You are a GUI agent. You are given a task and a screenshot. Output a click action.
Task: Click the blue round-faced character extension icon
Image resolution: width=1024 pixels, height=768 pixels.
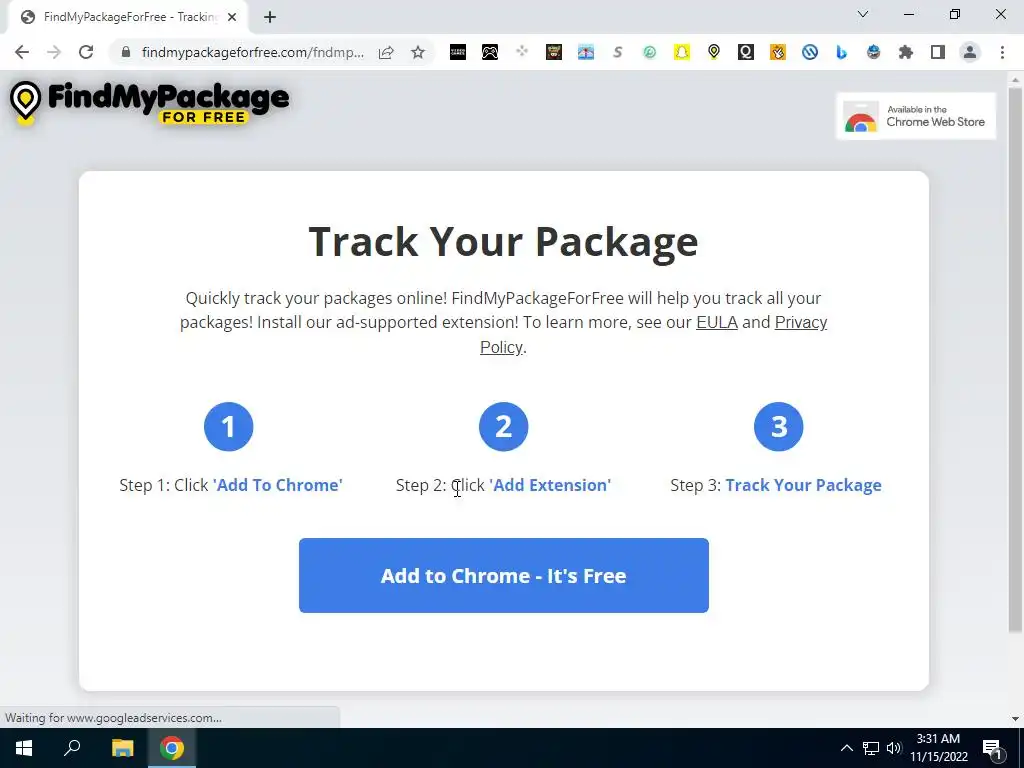pos(874,52)
